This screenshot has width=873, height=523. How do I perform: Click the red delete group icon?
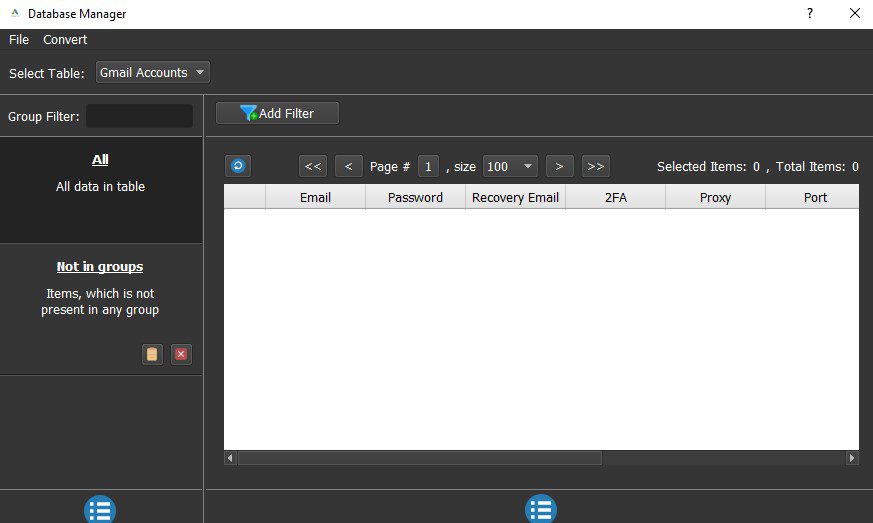click(181, 354)
